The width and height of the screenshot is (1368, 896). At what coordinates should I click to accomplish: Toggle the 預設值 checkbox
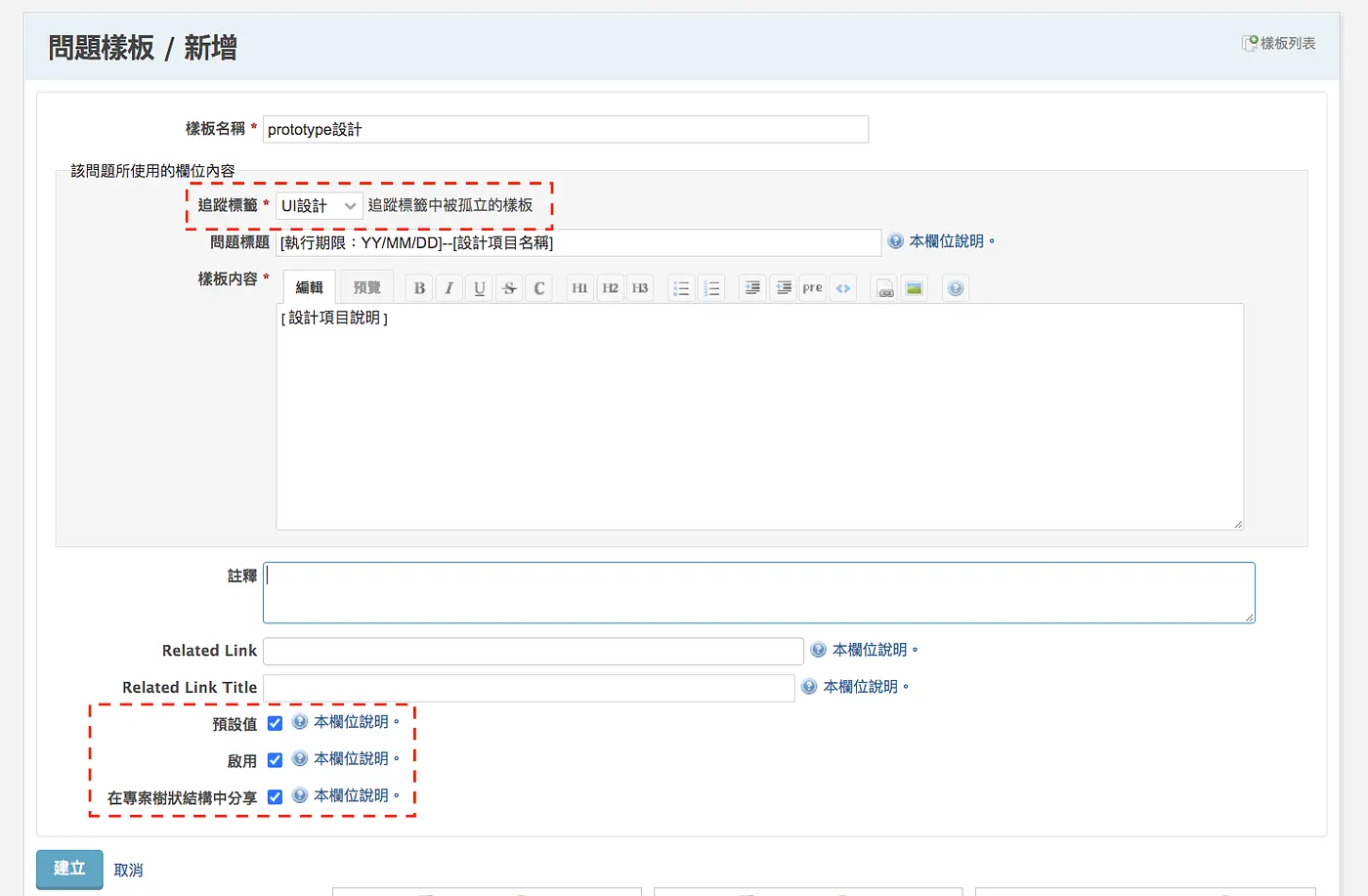pos(275,723)
